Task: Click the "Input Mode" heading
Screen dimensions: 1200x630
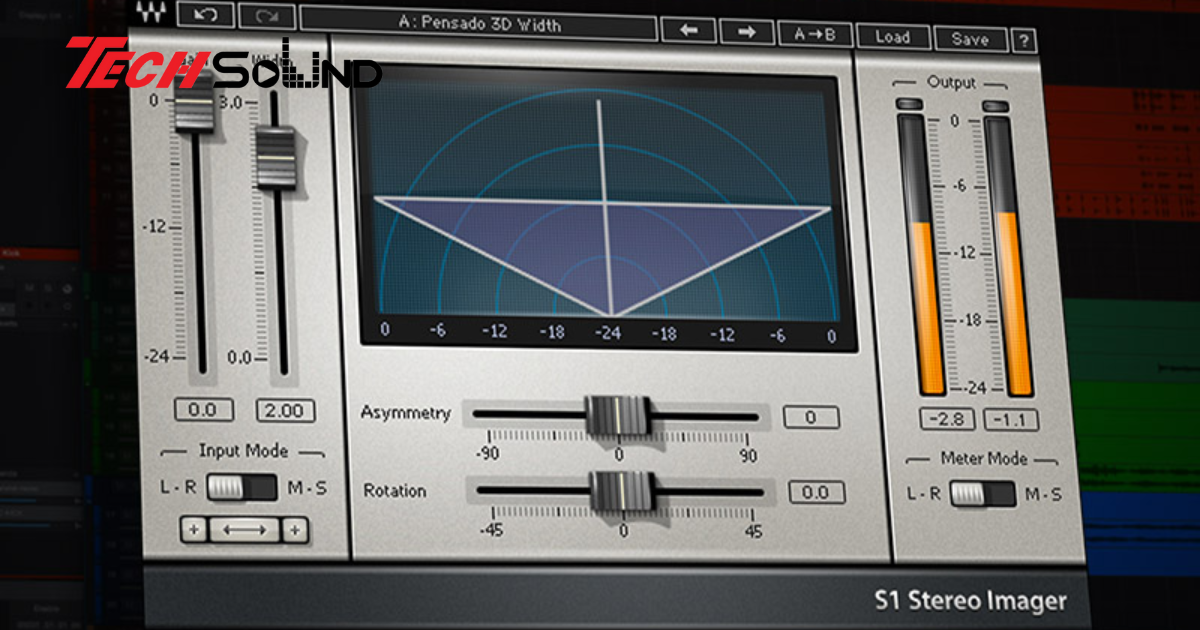Action: pyautogui.click(x=243, y=451)
